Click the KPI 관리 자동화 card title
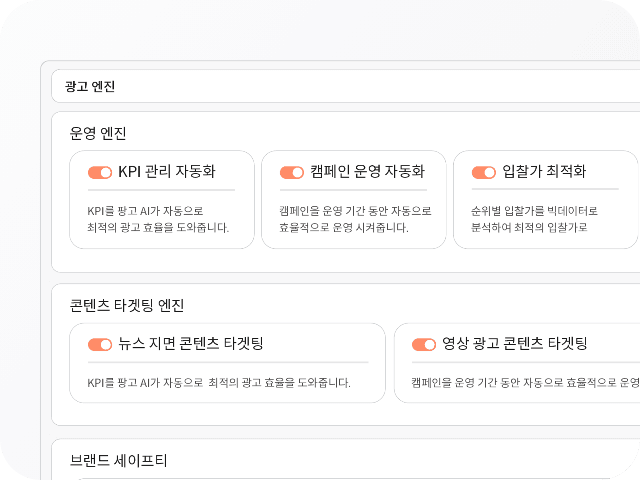 pyautogui.click(x=167, y=171)
